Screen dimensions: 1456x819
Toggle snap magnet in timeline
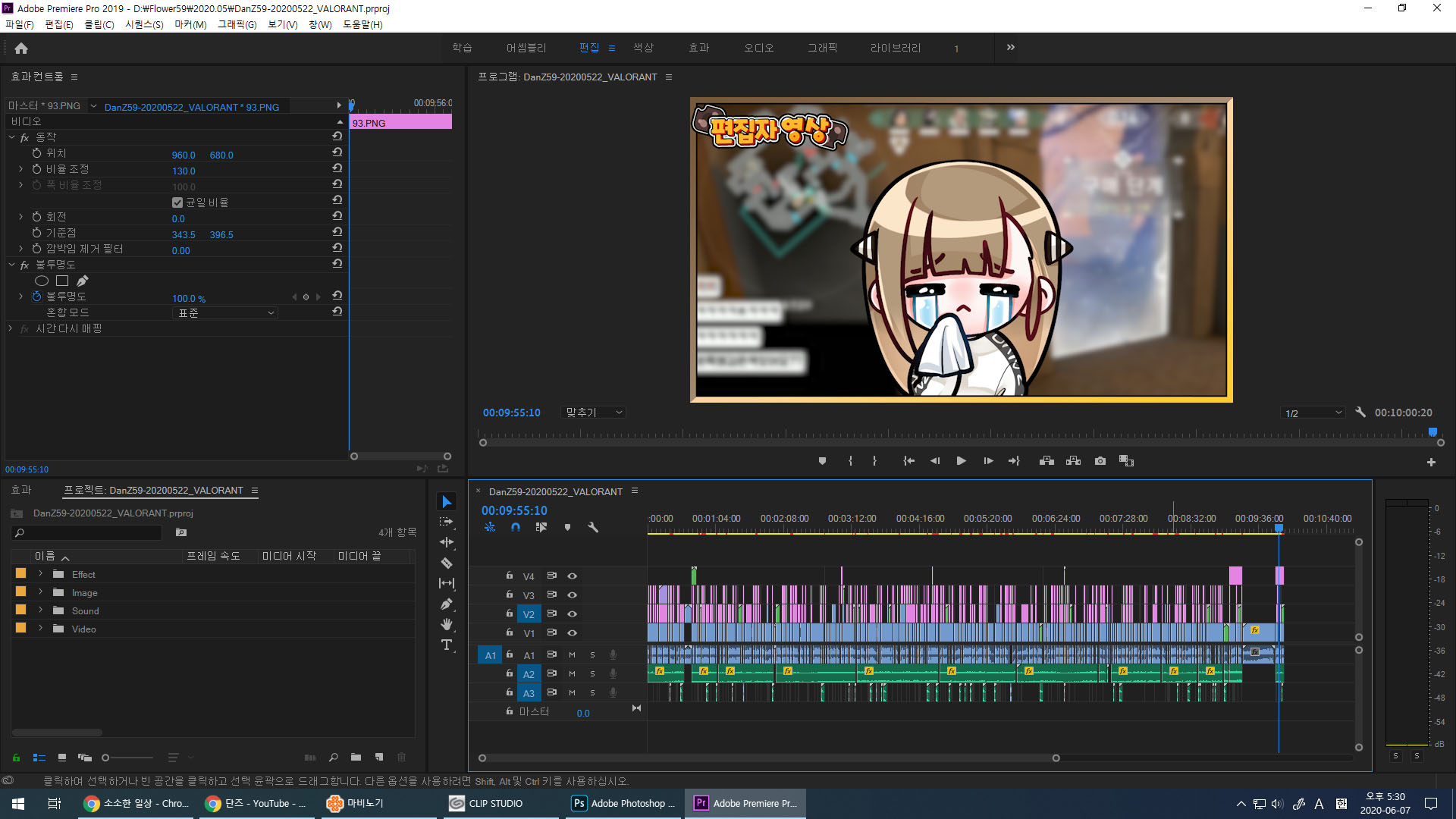(x=516, y=527)
